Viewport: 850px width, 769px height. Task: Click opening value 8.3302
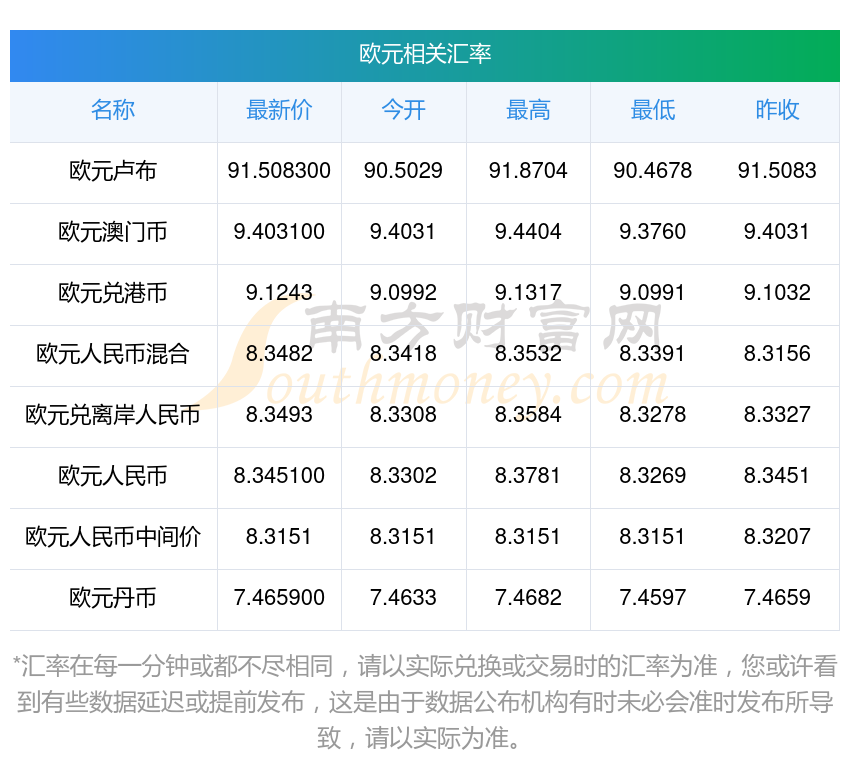(x=403, y=476)
